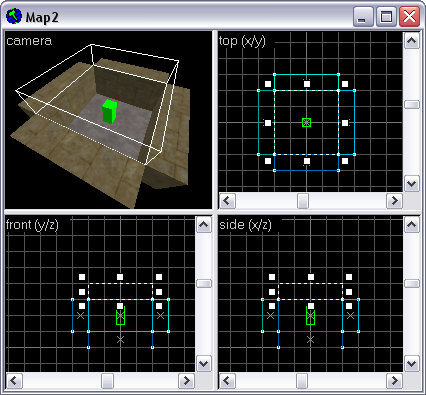Image resolution: width=426 pixels, height=395 pixels.
Task: Click the top-center selection handle in side view
Action: tap(311, 277)
